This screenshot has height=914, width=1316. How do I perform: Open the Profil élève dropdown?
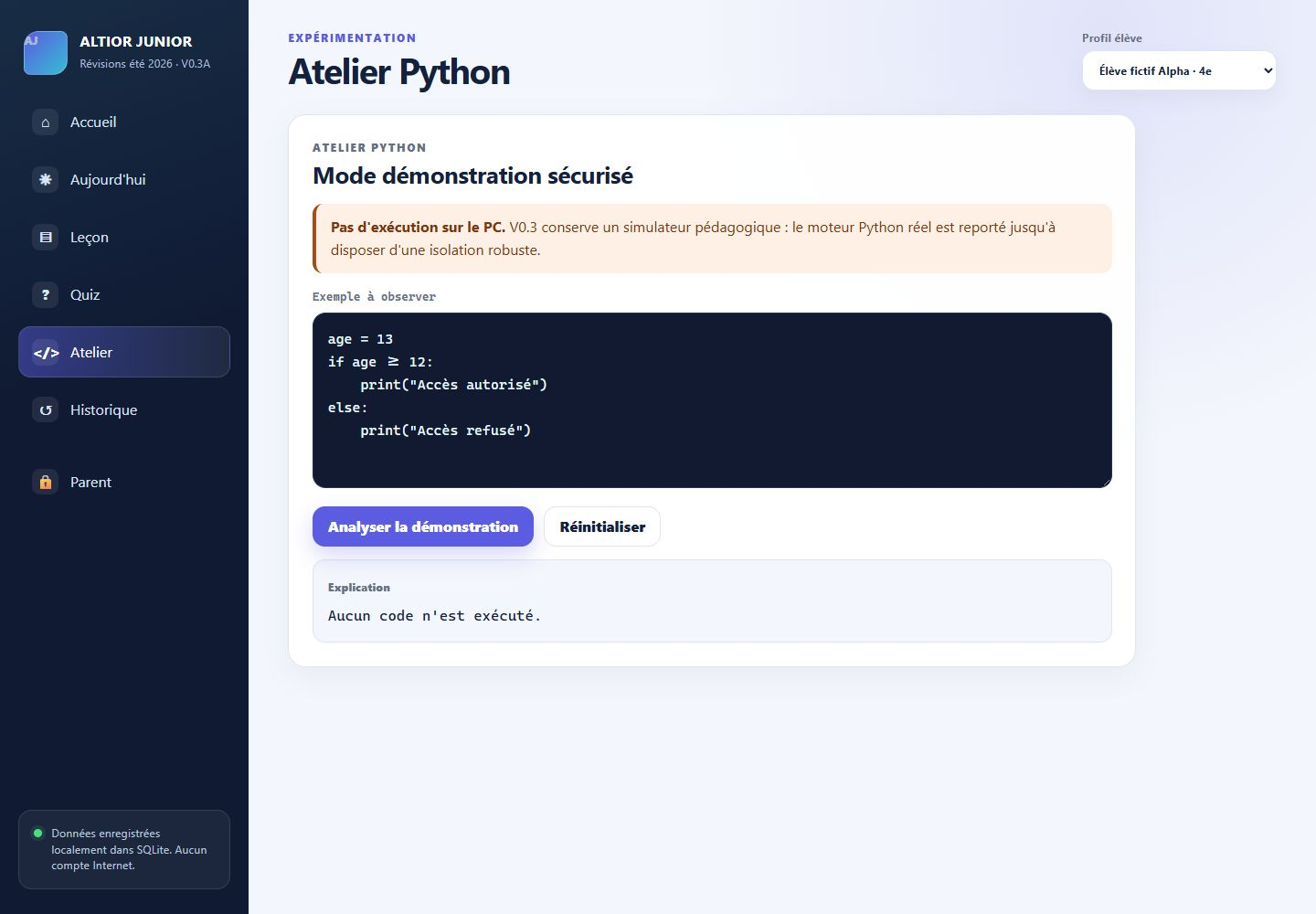1179,70
